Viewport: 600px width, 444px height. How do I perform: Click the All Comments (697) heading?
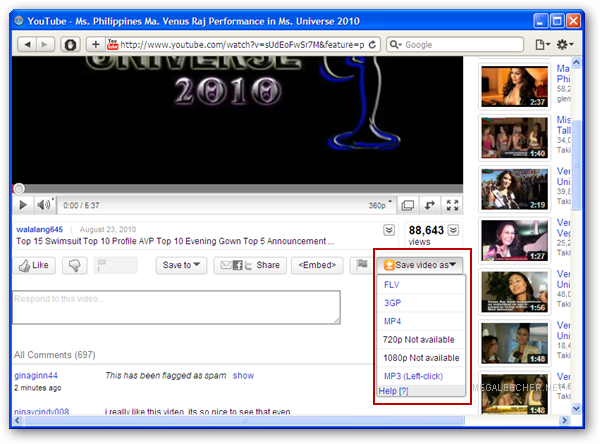click(x=55, y=355)
